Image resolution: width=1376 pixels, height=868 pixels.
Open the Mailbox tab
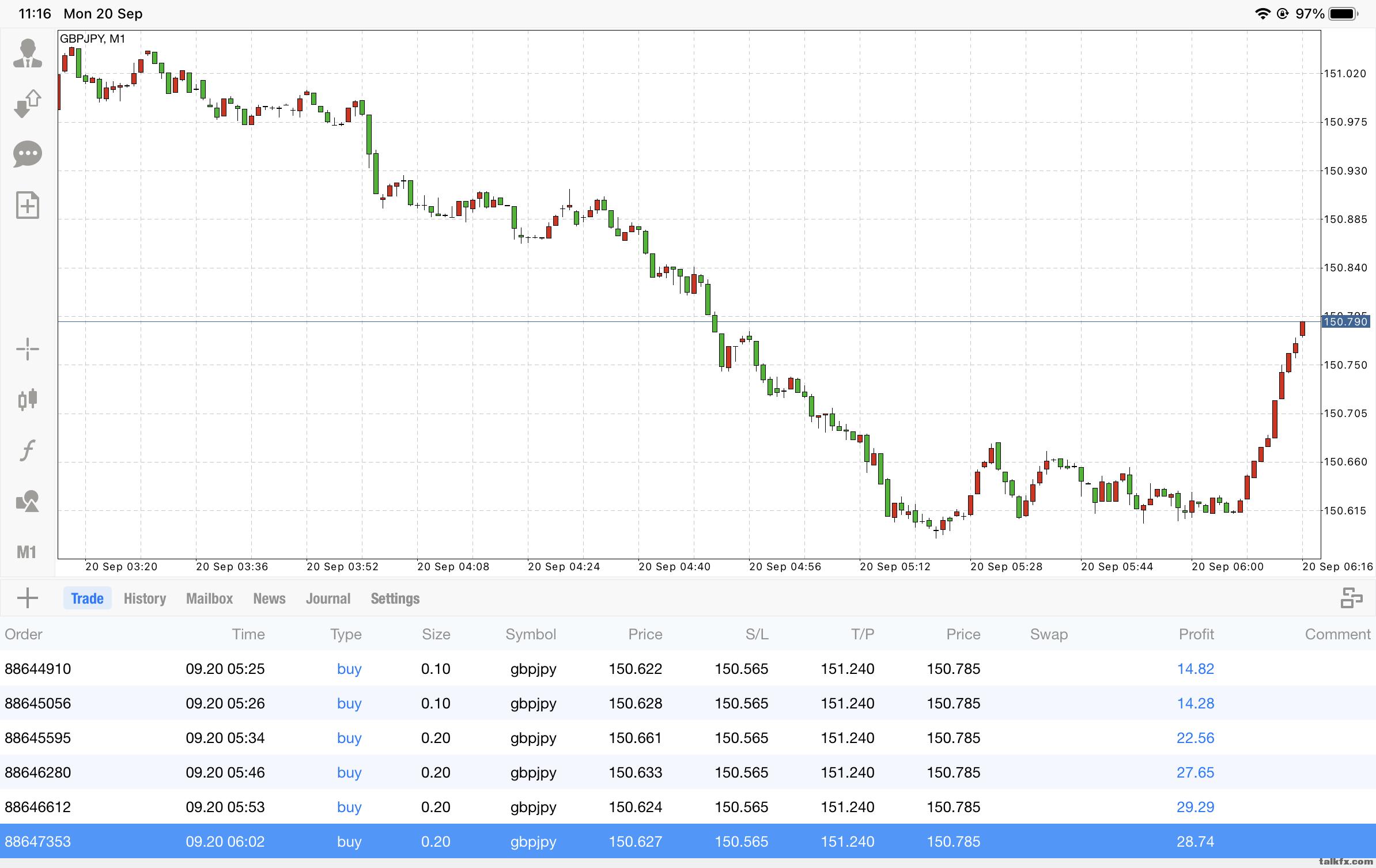point(209,598)
